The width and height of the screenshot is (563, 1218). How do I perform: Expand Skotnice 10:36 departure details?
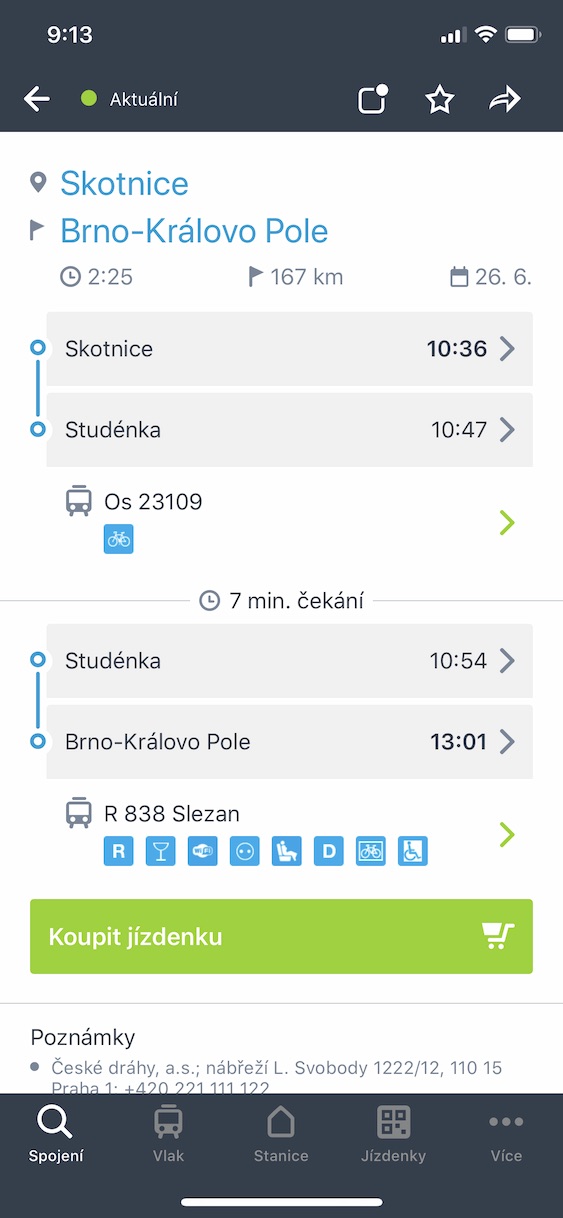pyautogui.click(x=289, y=349)
